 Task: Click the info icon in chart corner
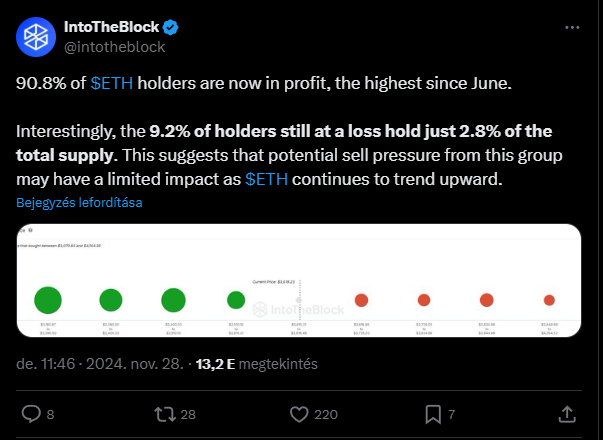tap(30, 230)
